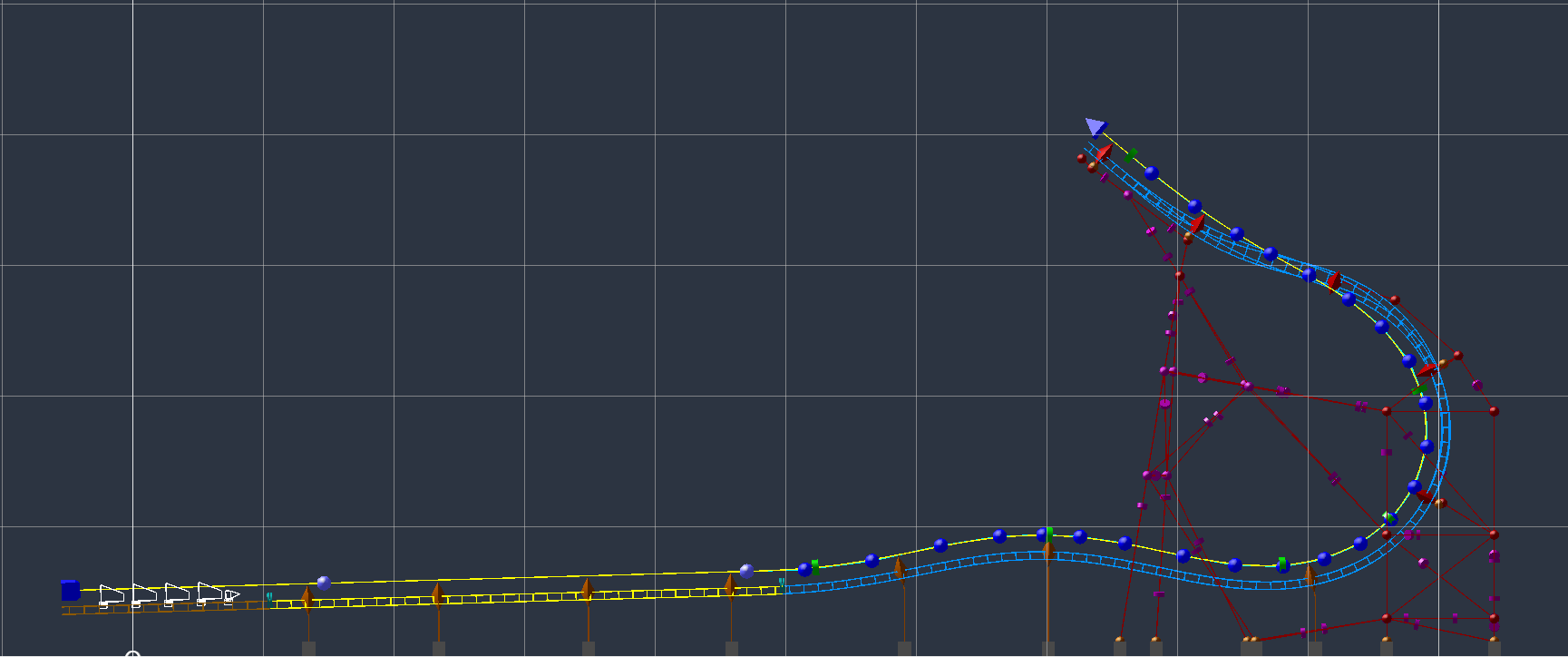Select first orange support arrow under yellow track

[x=307, y=598]
